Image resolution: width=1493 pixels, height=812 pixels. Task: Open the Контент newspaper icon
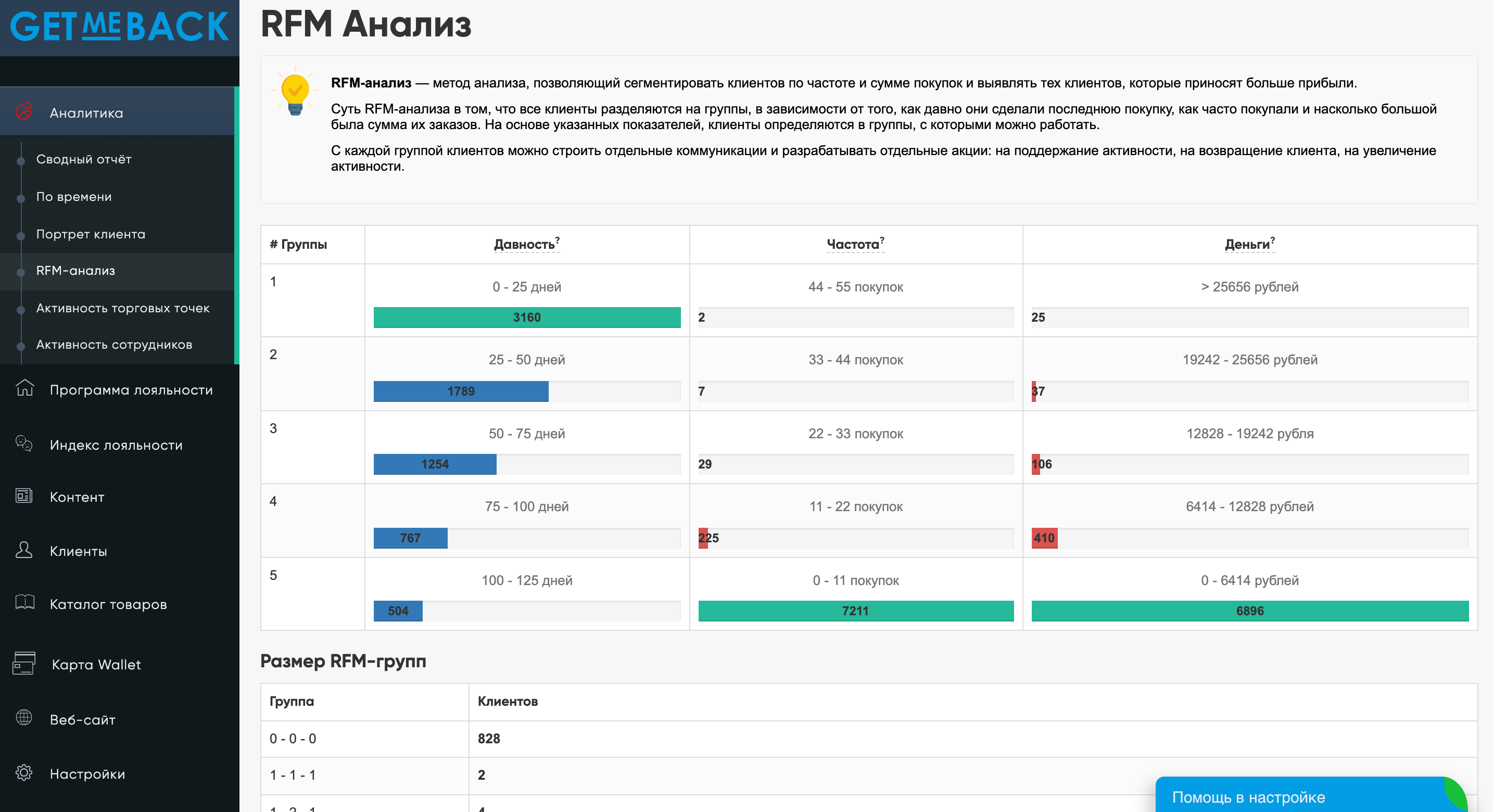[x=24, y=496]
